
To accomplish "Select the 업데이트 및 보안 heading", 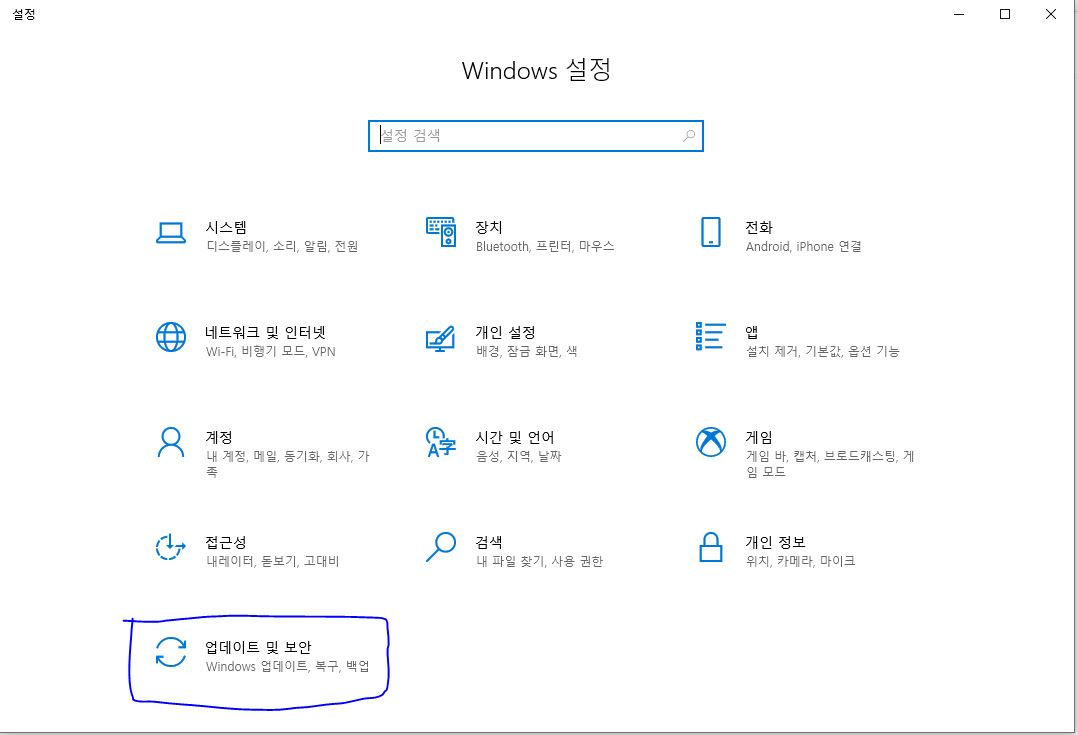I will (258, 647).
